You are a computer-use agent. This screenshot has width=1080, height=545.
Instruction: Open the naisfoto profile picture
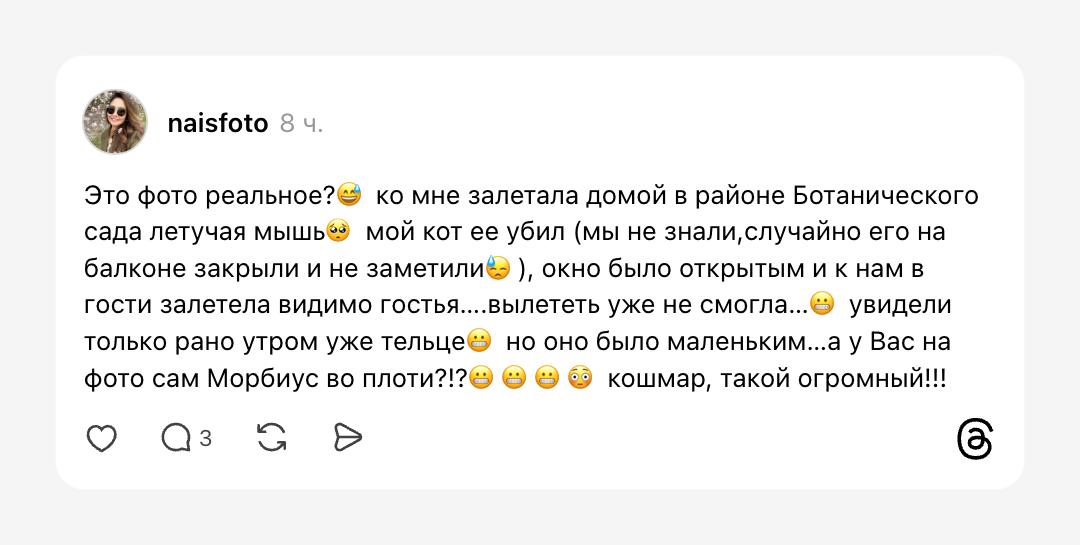point(115,122)
